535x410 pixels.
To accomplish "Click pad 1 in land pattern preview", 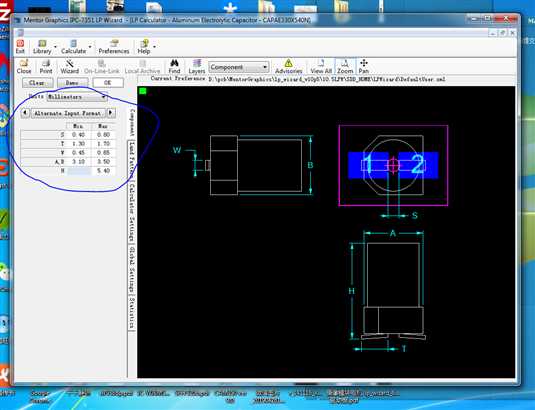I will point(367,165).
